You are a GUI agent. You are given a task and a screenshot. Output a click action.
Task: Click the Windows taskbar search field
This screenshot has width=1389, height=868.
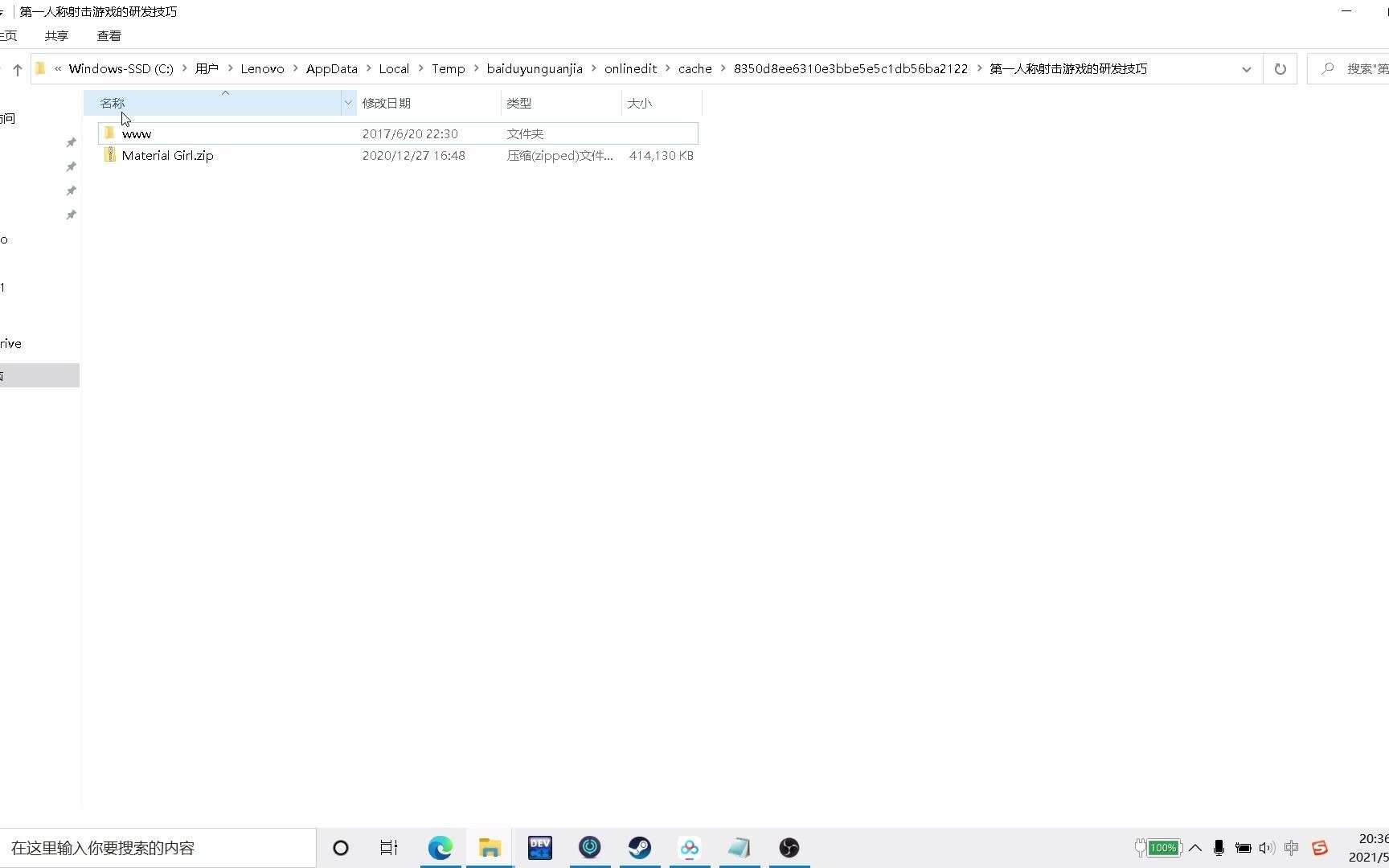[158, 848]
